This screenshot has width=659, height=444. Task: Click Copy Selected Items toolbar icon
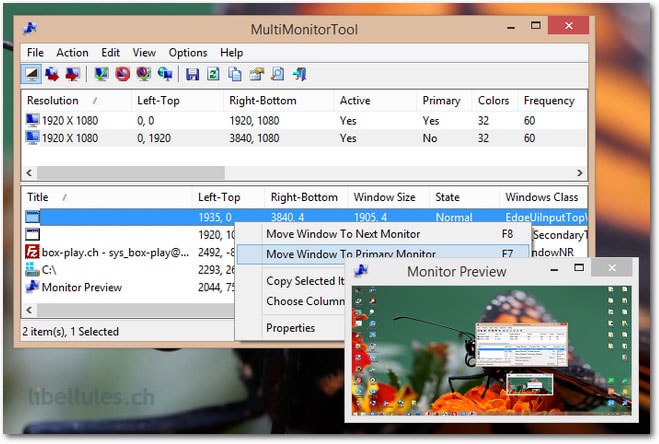click(x=235, y=74)
